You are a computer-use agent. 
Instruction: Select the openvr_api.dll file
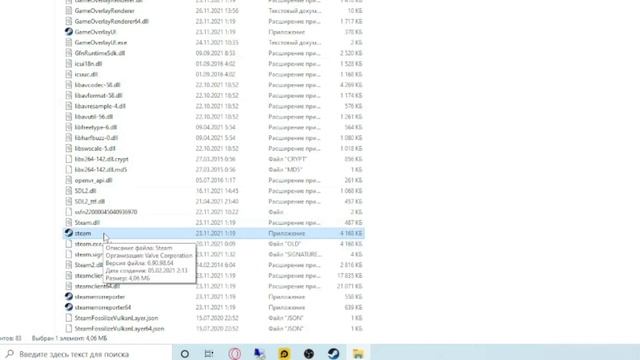(x=93, y=180)
